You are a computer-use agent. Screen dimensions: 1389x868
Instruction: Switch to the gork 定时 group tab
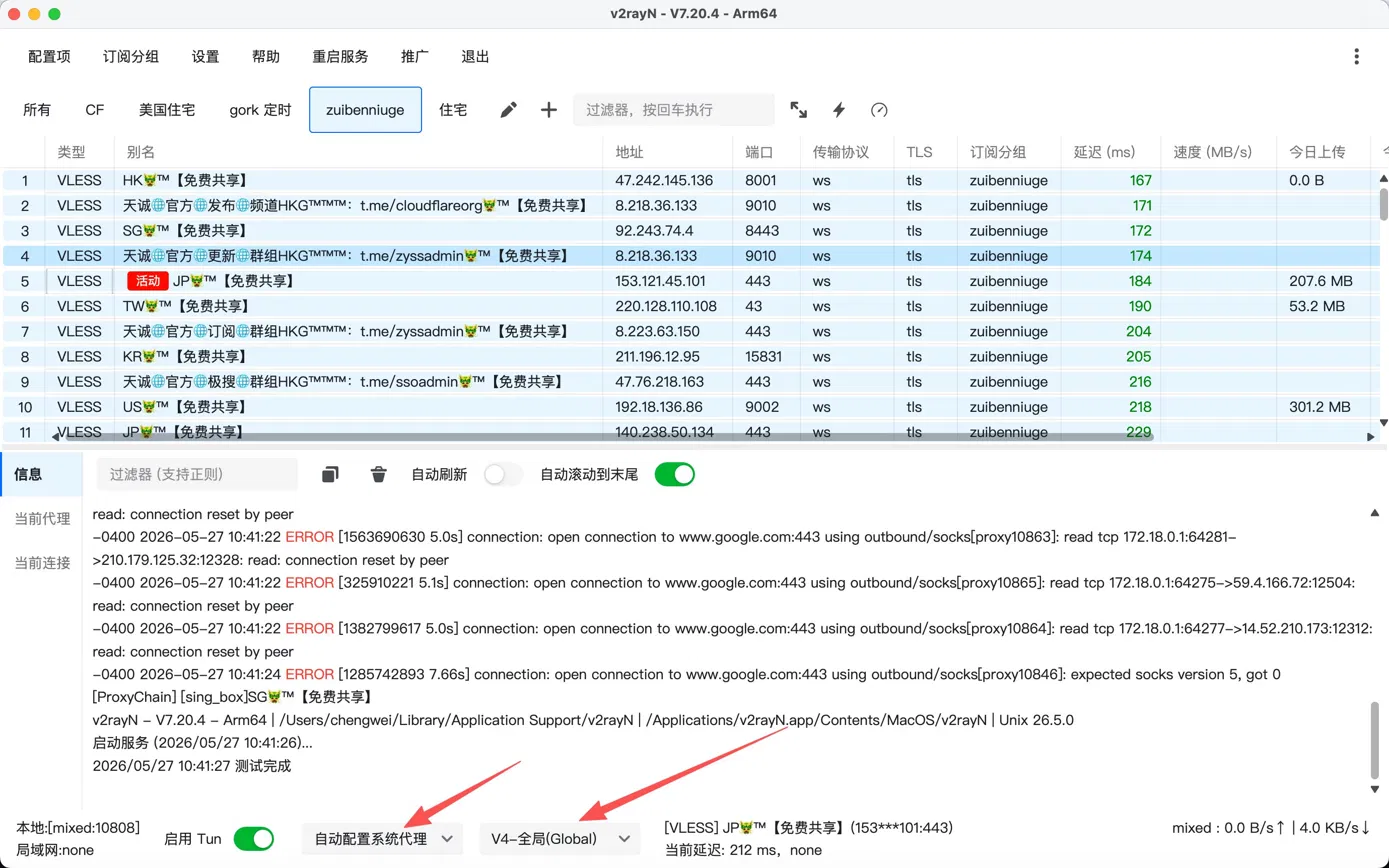[x=260, y=110]
